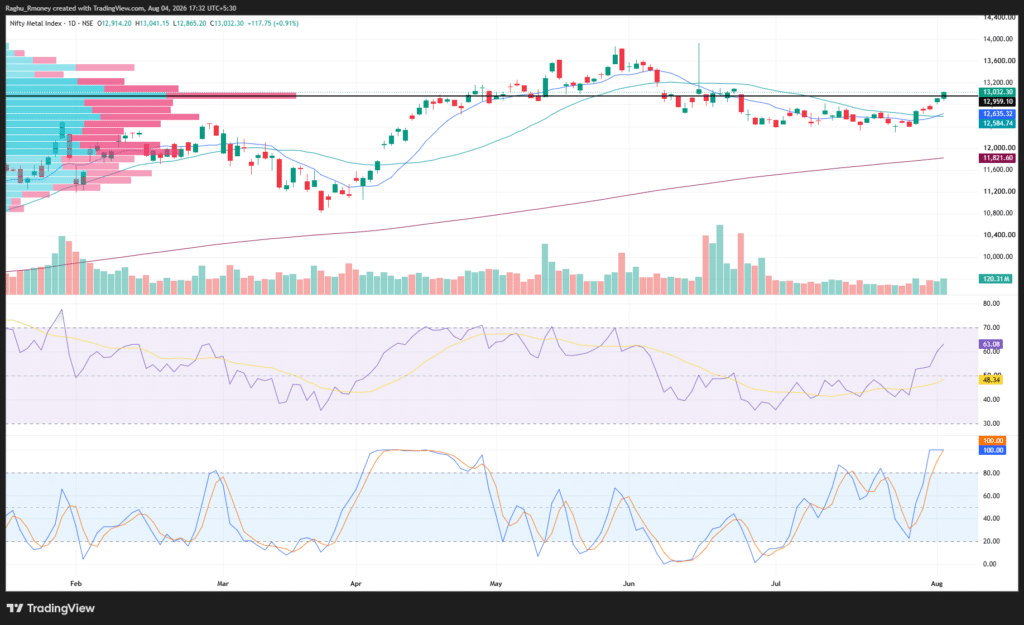Click the 'Feb' time axis label
This screenshot has height=625, width=1024.
click(x=76, y=583)
